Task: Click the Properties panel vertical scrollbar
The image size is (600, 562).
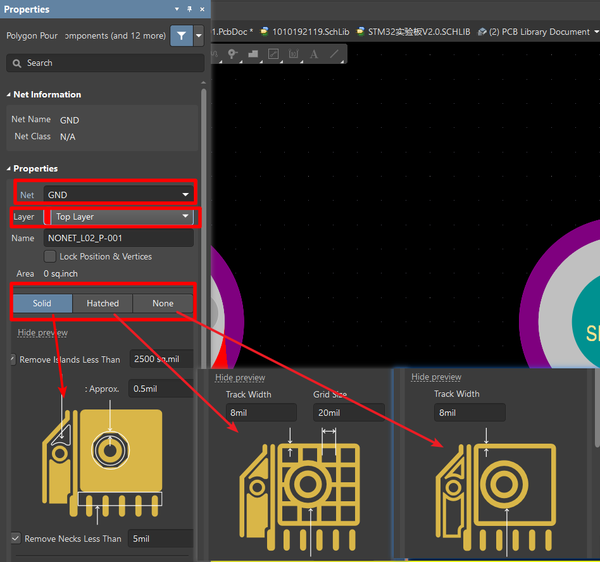Action: click(204, 230)
